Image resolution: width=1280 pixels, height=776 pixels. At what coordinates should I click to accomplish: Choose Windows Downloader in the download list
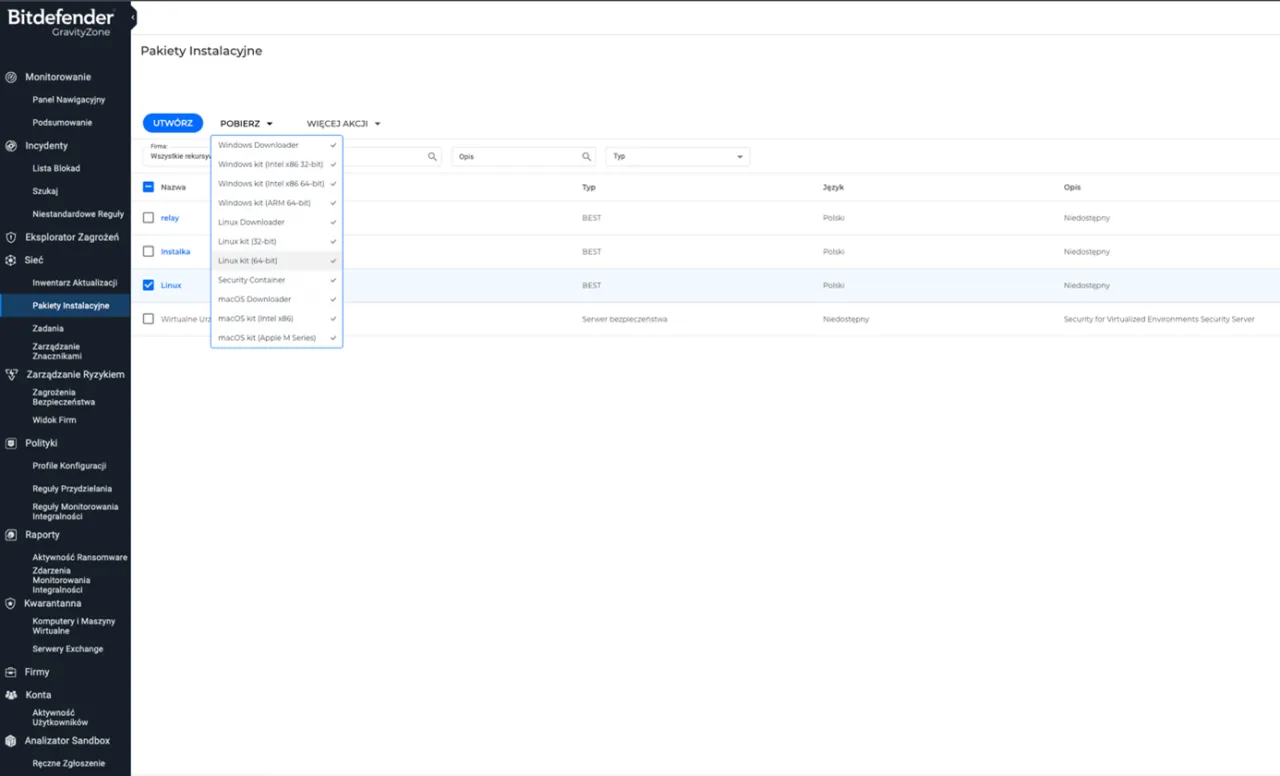coord(258,146)
